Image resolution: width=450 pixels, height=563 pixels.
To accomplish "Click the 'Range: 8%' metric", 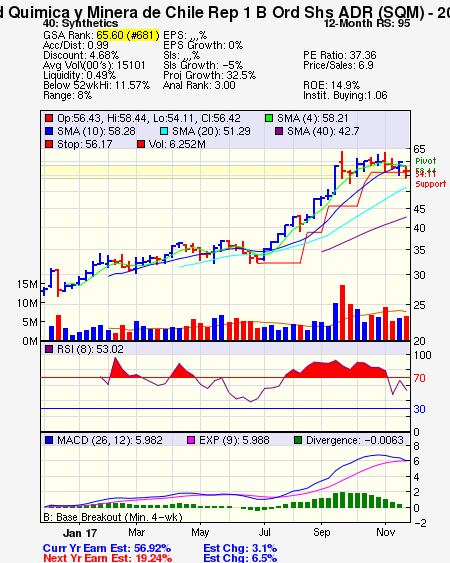I will 68,96.
